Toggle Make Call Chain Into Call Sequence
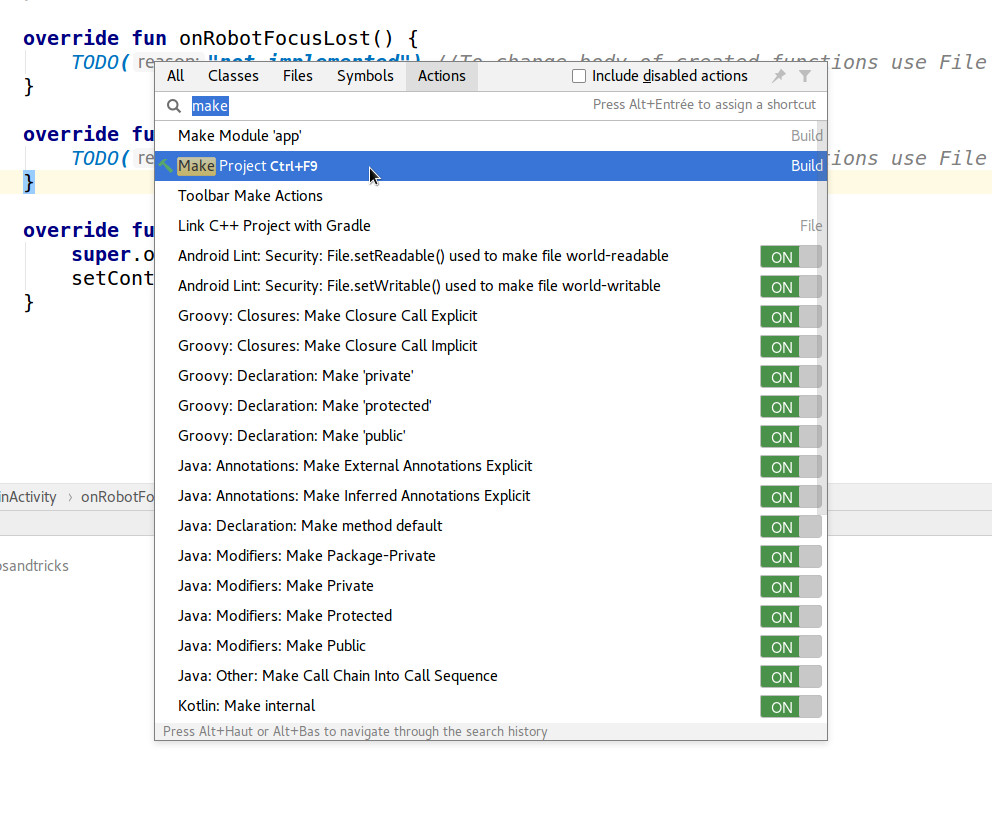Screen dimensions: 992x815 coord(791,676)
